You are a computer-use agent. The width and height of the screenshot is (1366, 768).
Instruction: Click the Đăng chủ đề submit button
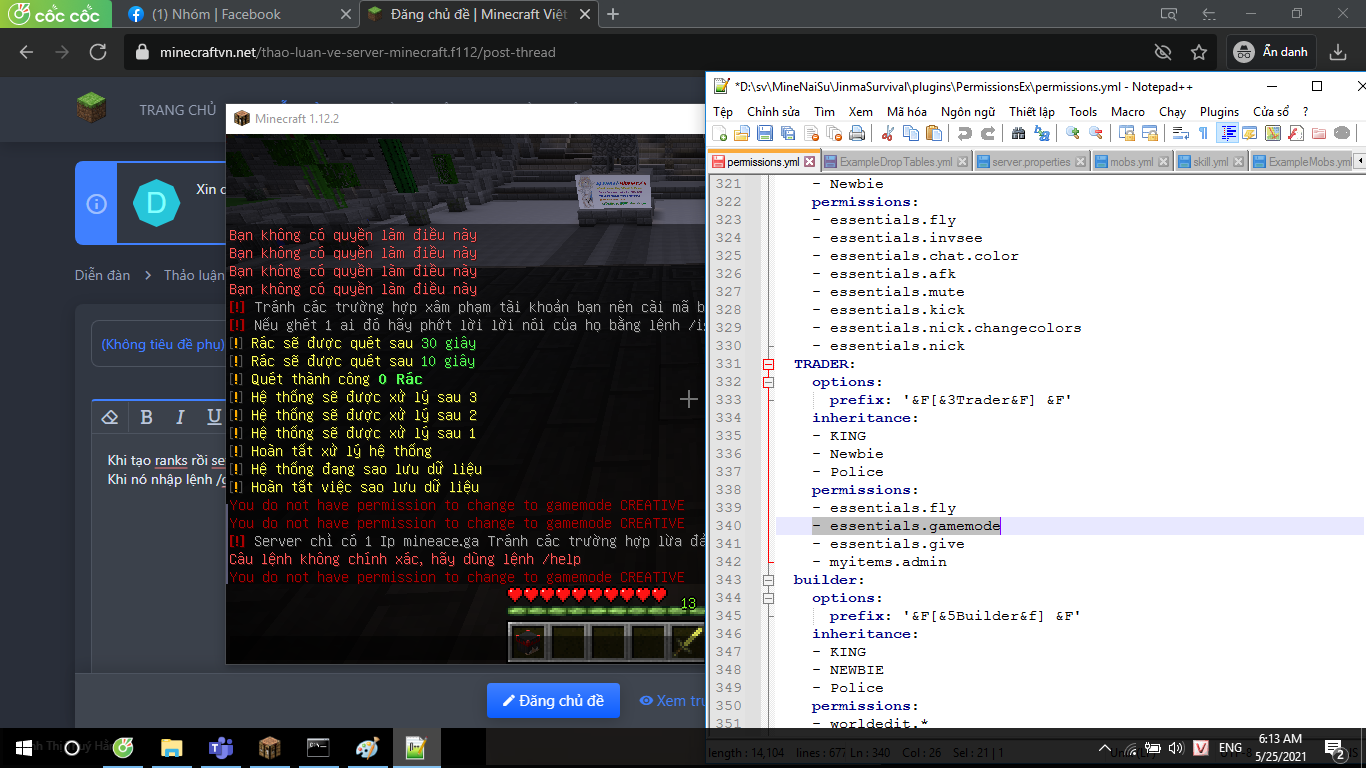click(553, 701)
